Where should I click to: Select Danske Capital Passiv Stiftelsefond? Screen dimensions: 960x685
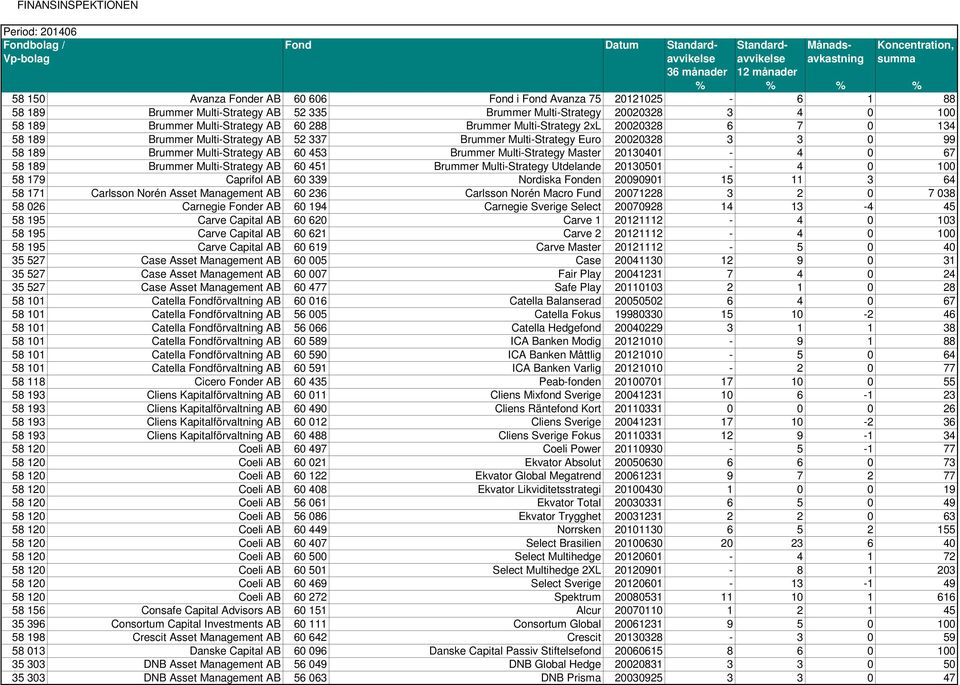click(x=516, y=651)
